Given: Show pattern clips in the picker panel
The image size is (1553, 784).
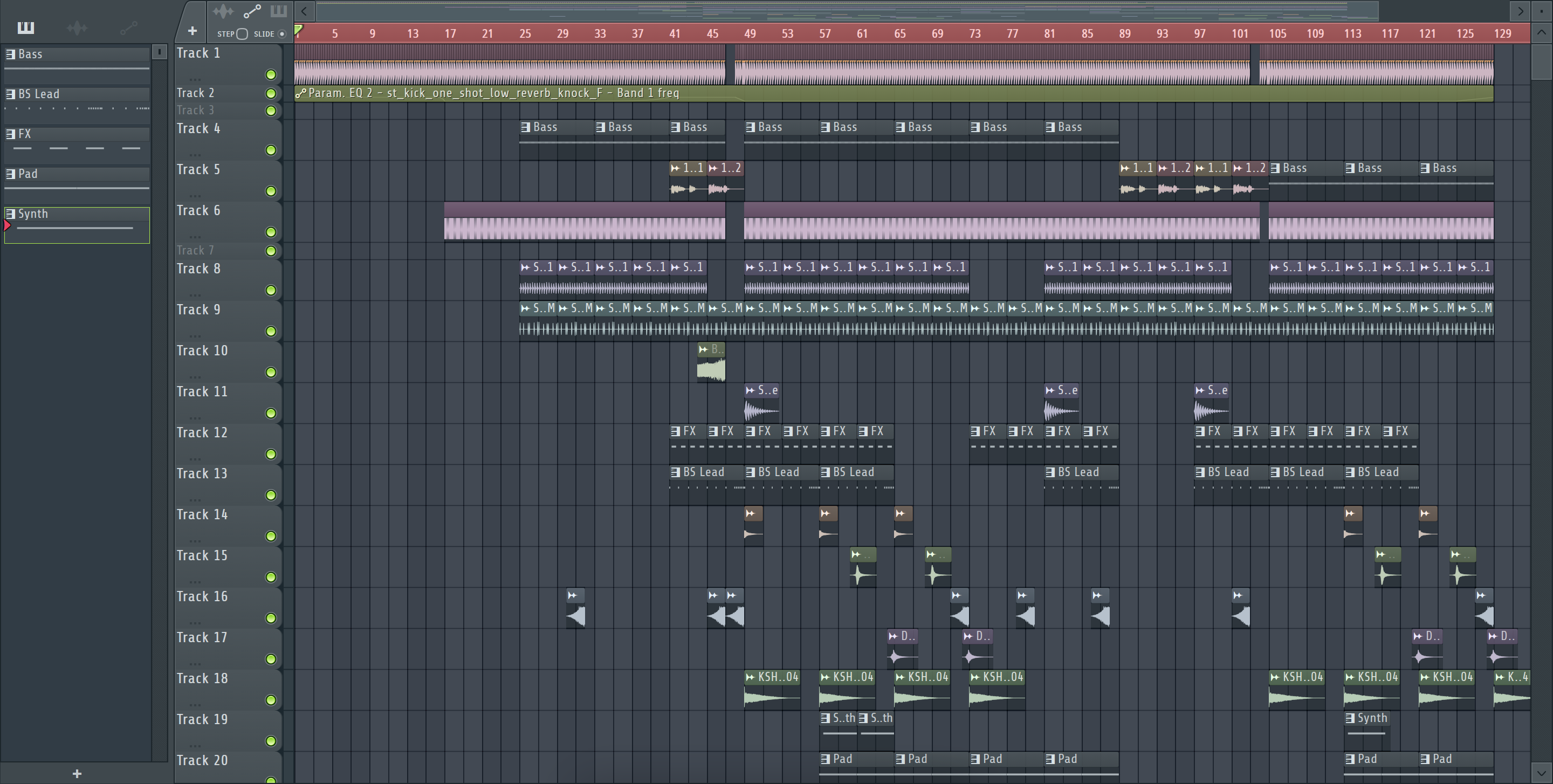Looking at the screenshot, I should point(26,27).
